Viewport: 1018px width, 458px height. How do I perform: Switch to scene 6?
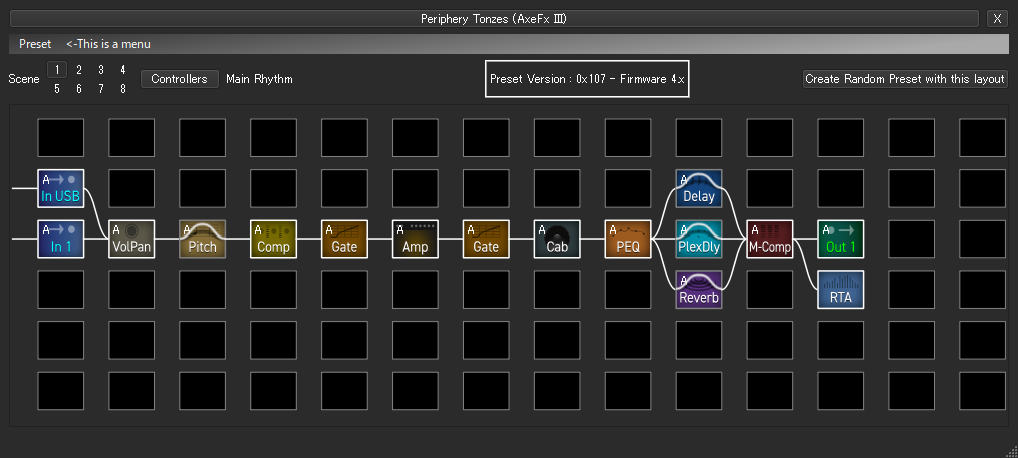79,89
